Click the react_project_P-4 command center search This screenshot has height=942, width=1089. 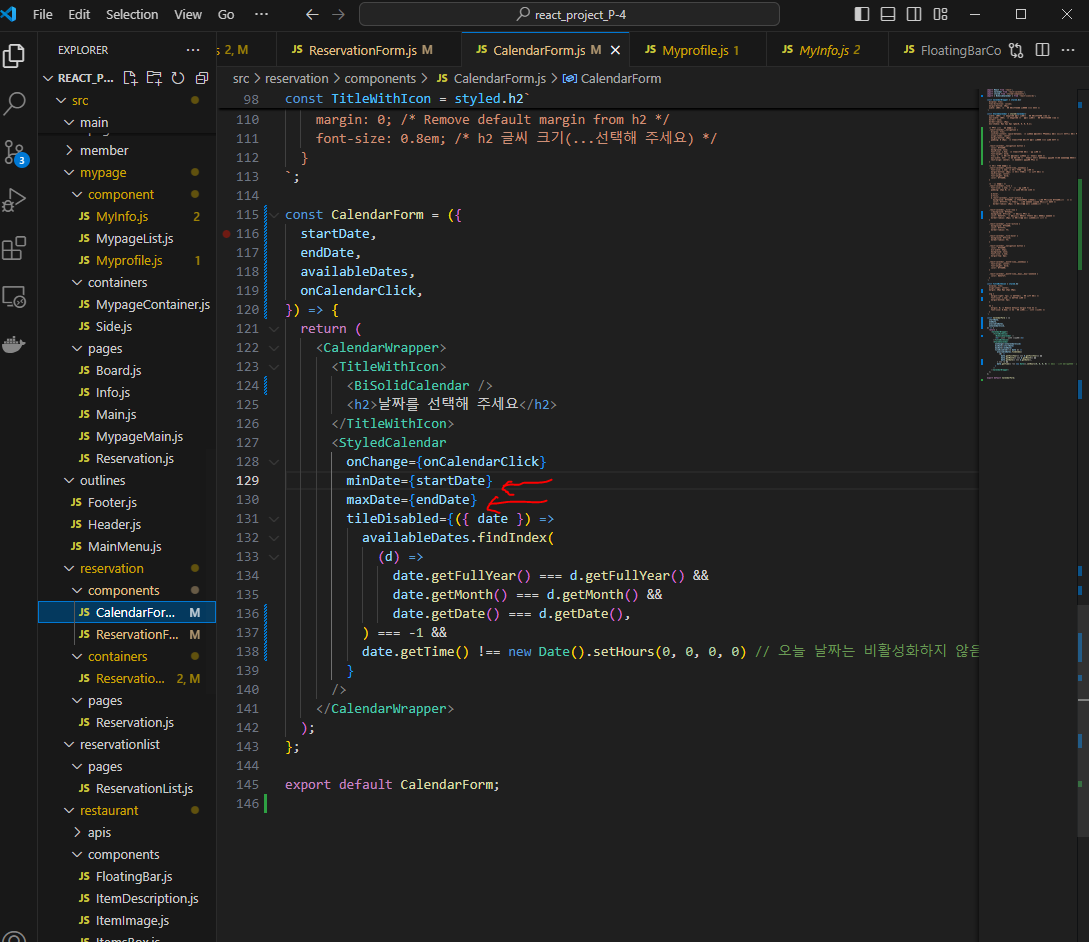[570, 15]
